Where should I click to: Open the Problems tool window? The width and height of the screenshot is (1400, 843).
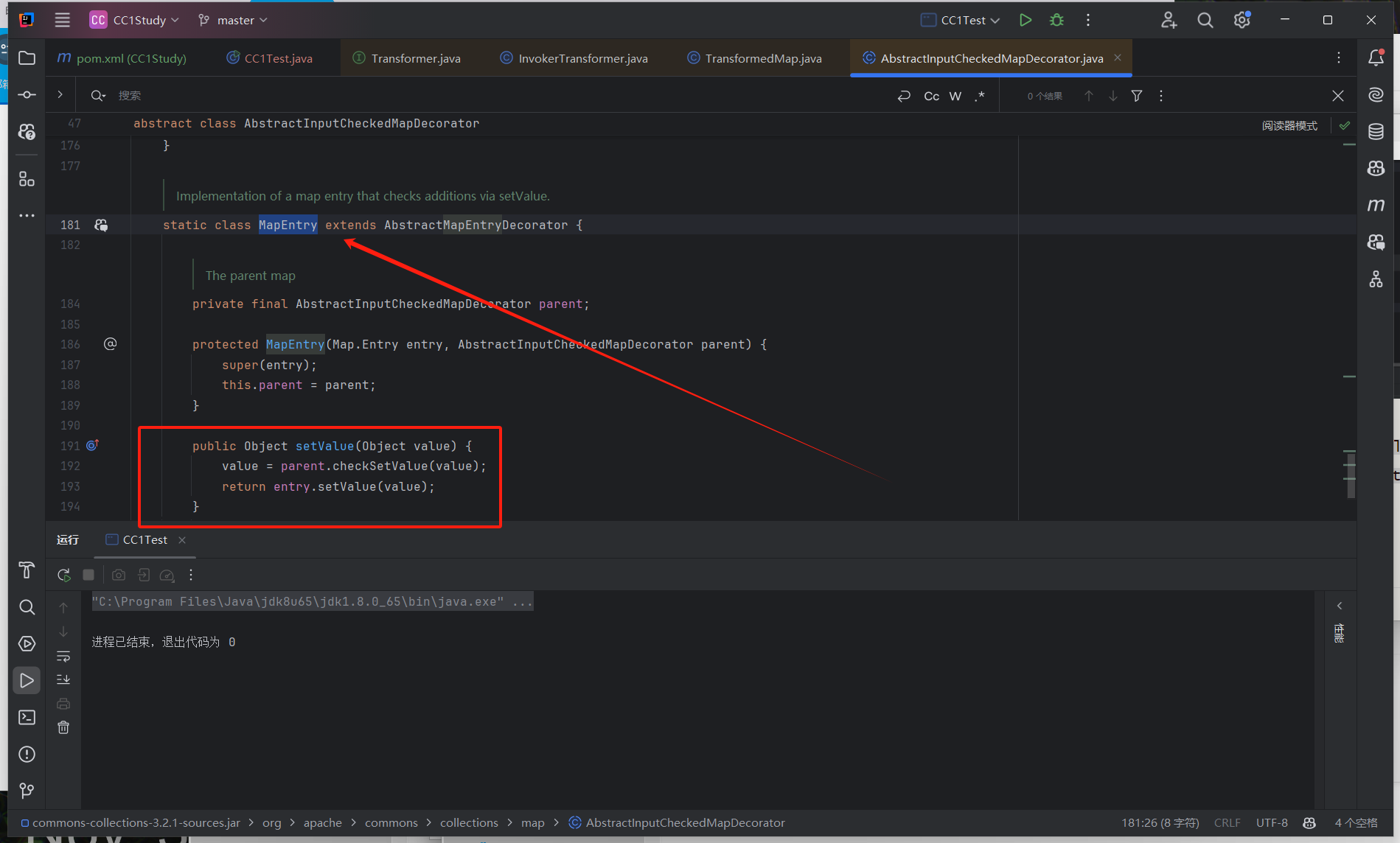coord(27,754)
